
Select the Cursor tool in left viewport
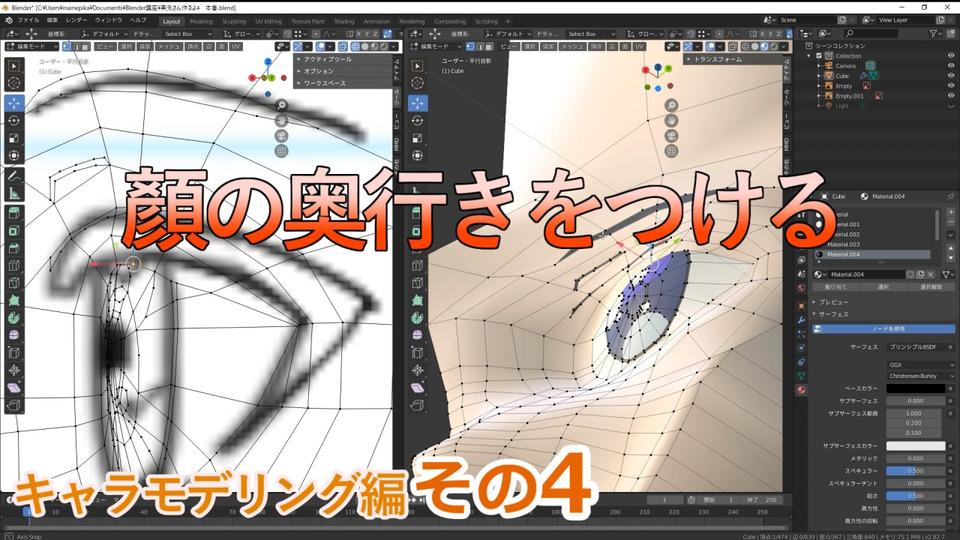[x=14, y=83]
